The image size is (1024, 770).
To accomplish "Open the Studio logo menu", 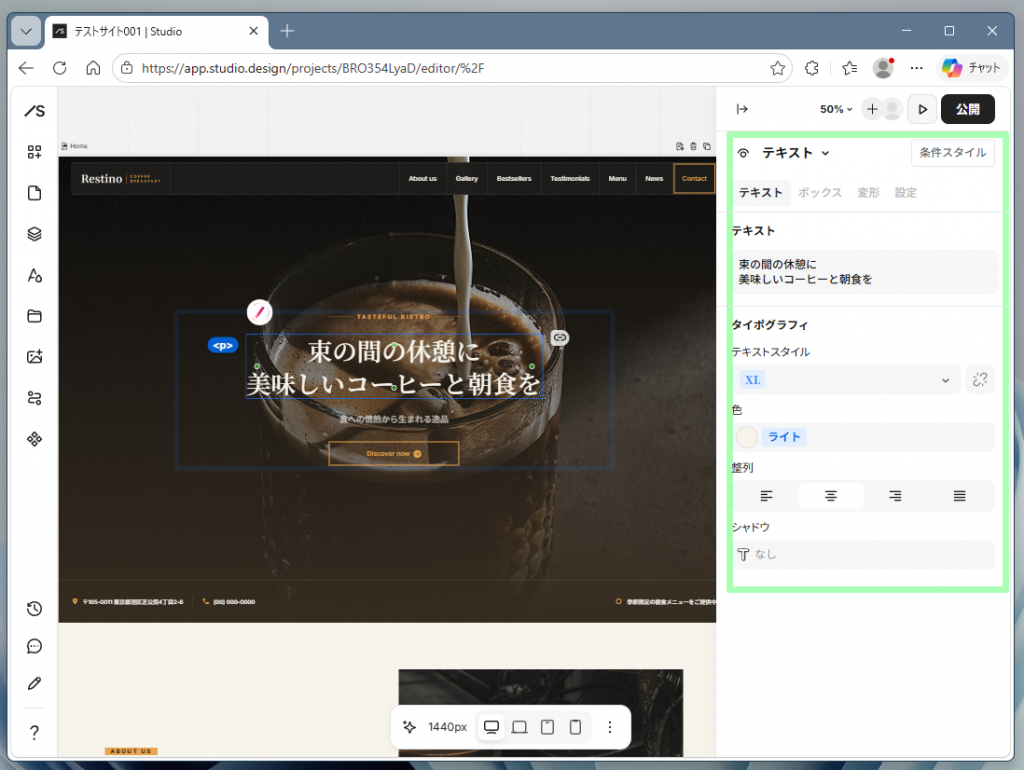I will [35, 111].
